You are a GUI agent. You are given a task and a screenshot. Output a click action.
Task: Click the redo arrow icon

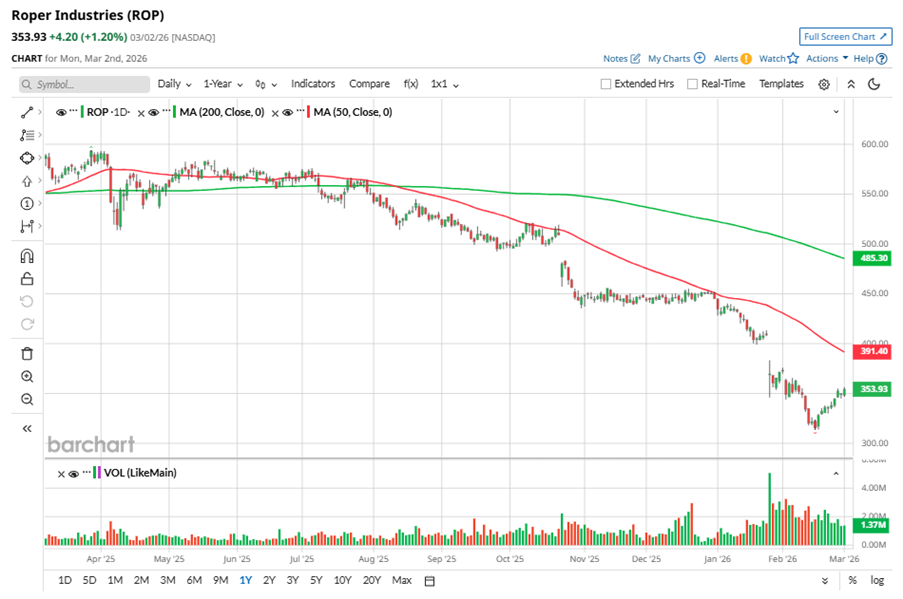coord(26,324)
